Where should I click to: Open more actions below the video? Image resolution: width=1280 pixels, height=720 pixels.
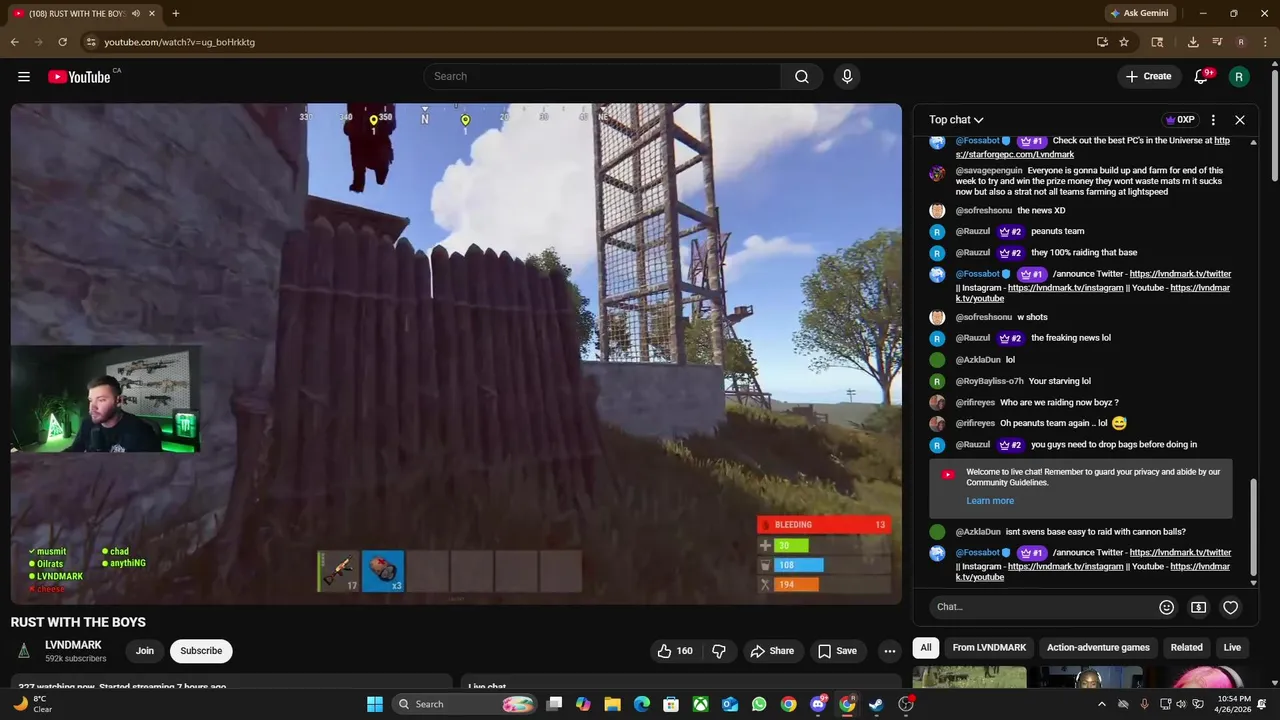(x=889, y=651)
